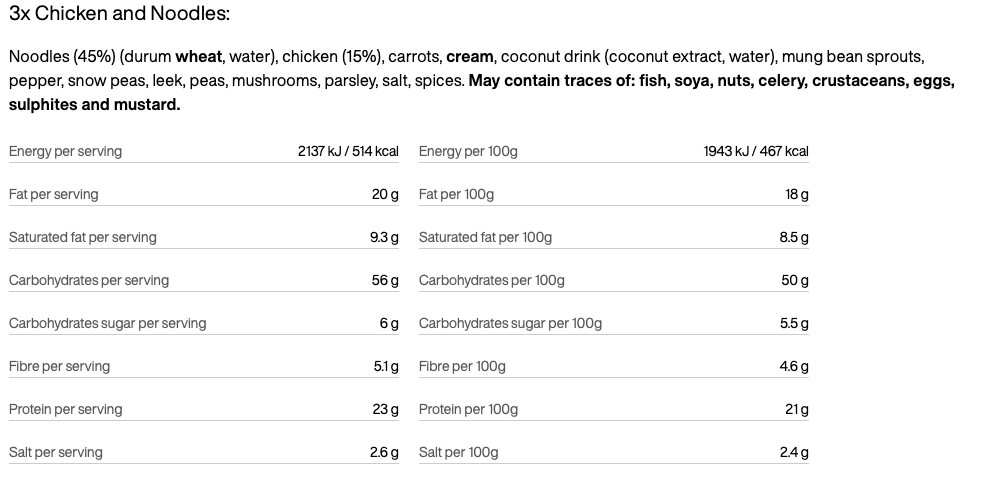Select the "Protein per serving" label
The width and height of the screenshot is (990, 483).
click(65, 410)
